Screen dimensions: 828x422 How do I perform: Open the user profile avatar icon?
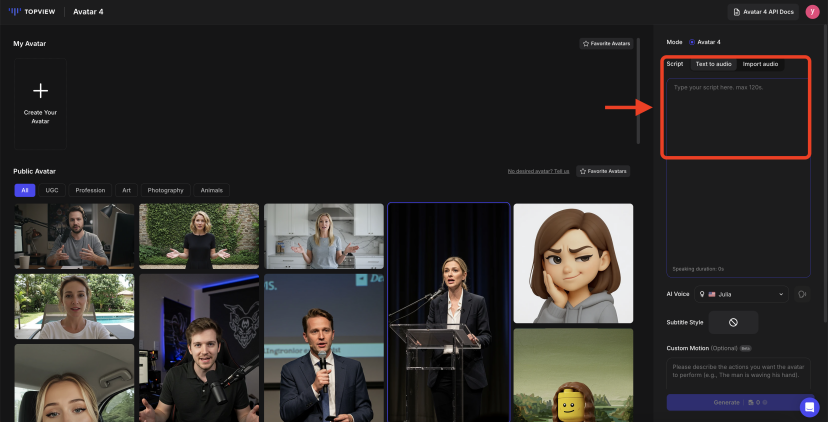[x=812, y=12]
